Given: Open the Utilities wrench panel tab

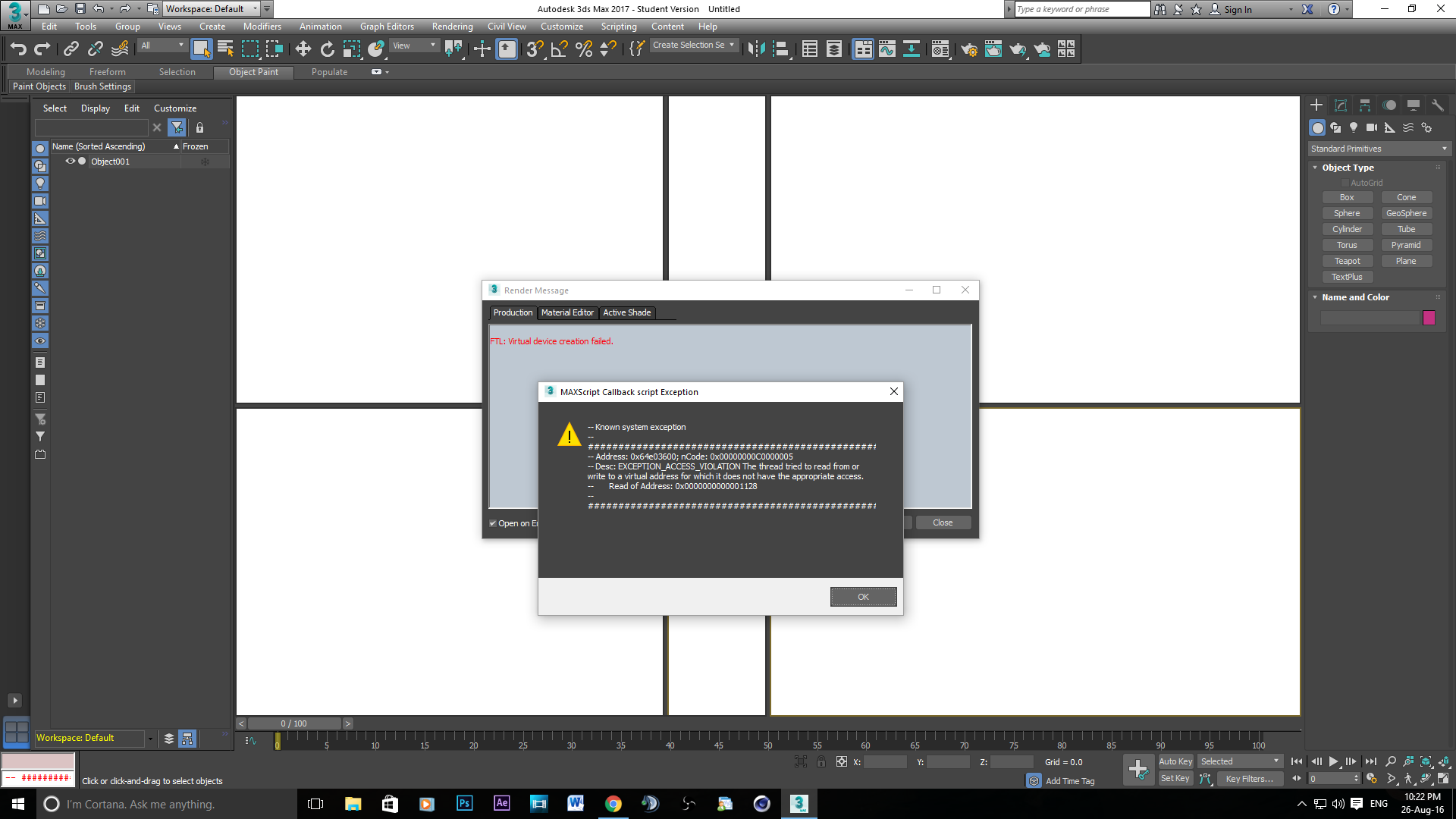Looking at the screenshot, I should coord(1438,105).
